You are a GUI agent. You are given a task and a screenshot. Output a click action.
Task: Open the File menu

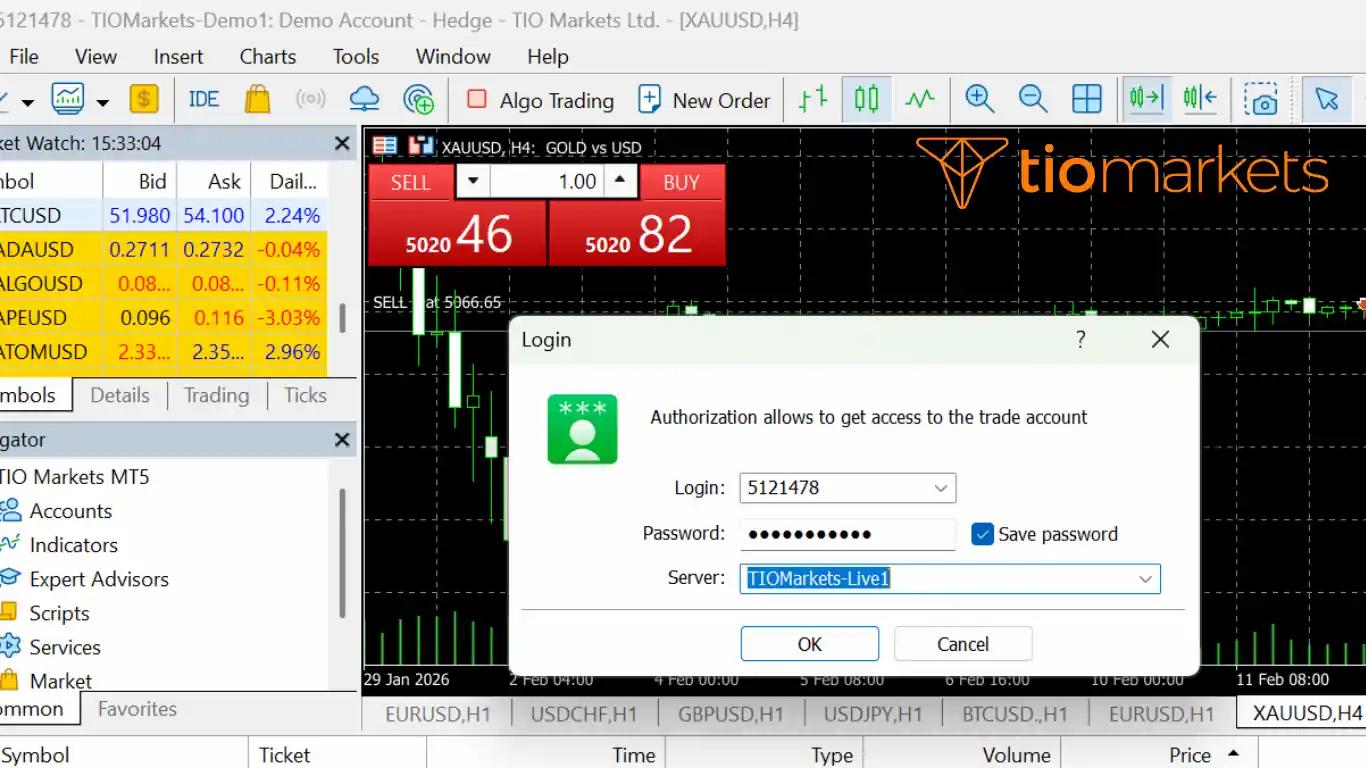pos(24,57)
